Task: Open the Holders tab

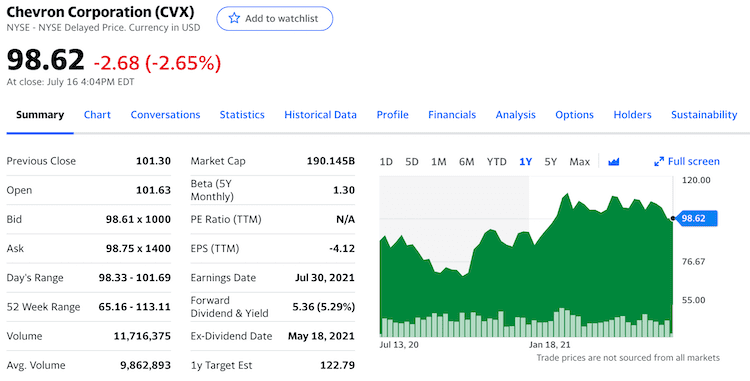Action: [x=632, y=115]
